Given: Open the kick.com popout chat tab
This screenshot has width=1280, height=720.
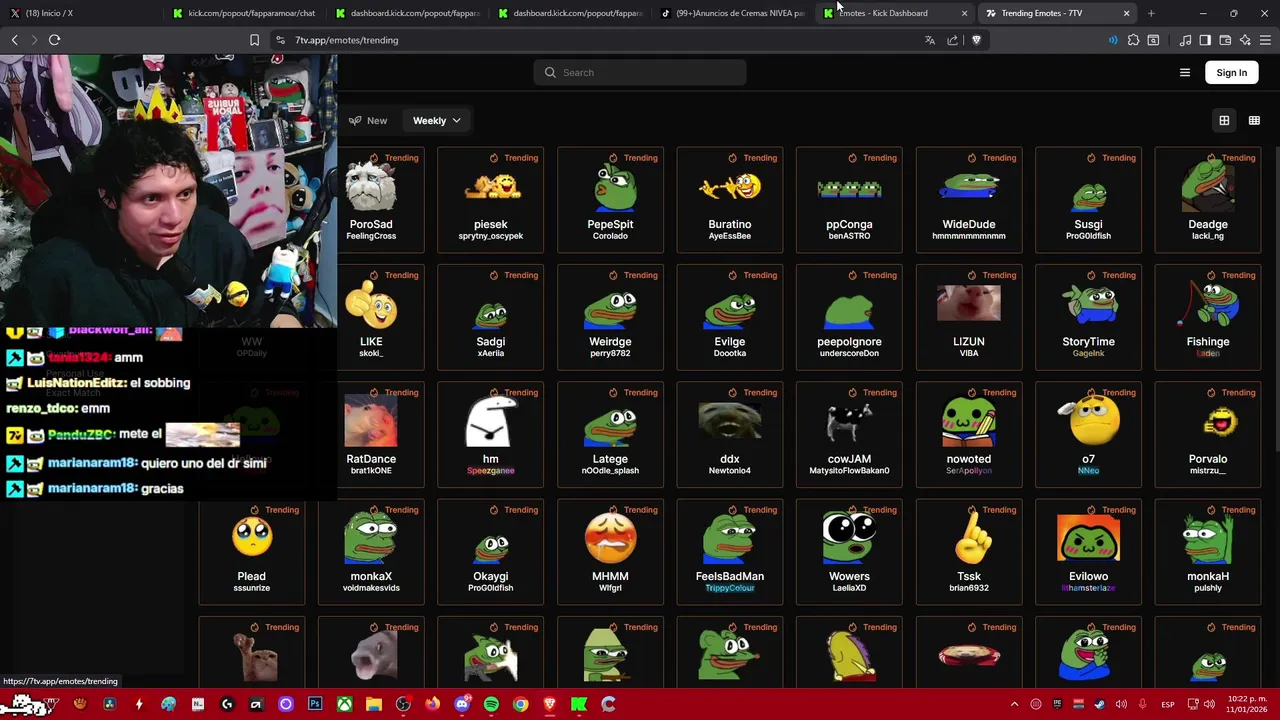Looking at the screenshot, I should (245, 13).
